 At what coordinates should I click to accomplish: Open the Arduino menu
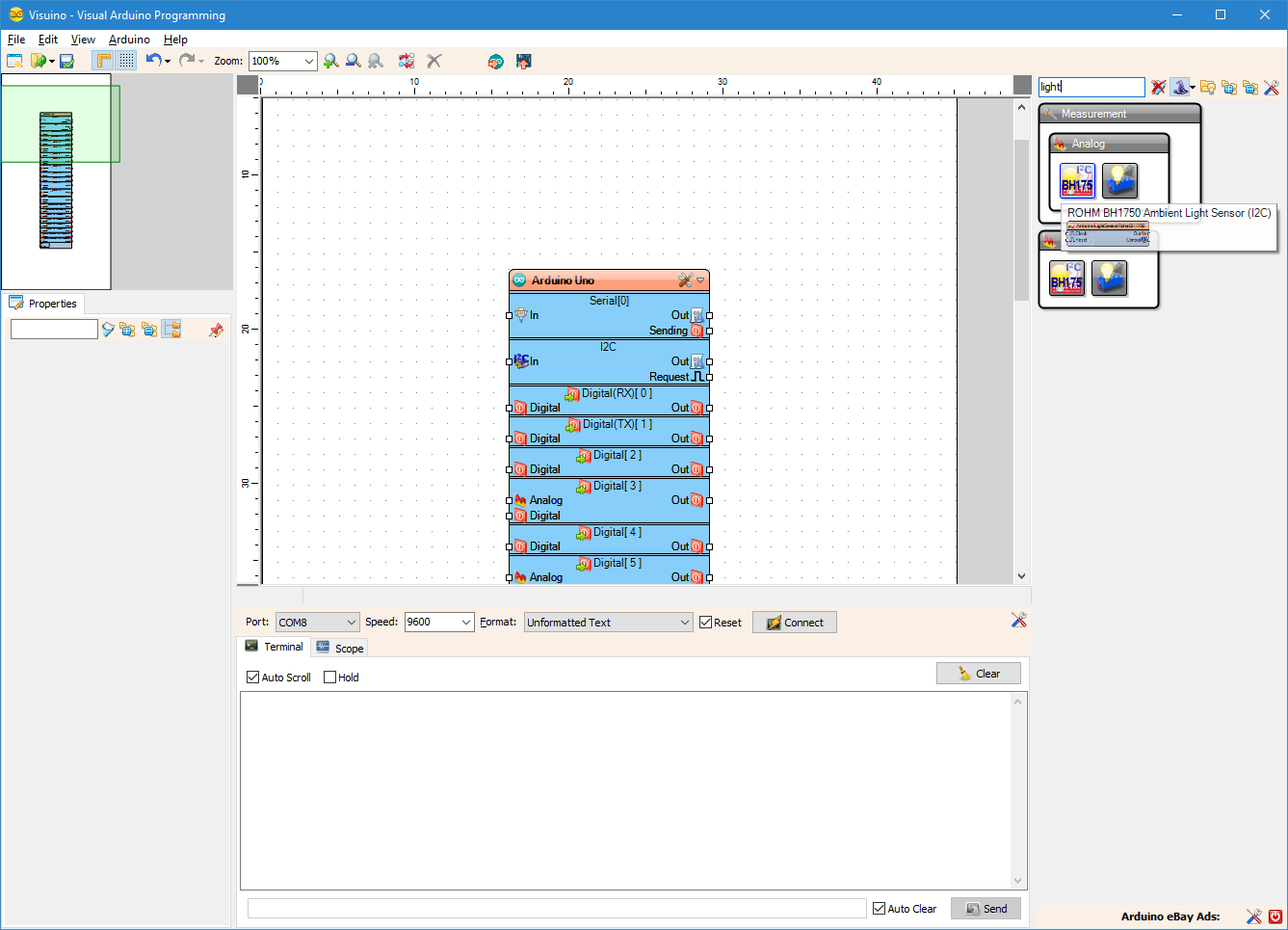click(129, 40)
